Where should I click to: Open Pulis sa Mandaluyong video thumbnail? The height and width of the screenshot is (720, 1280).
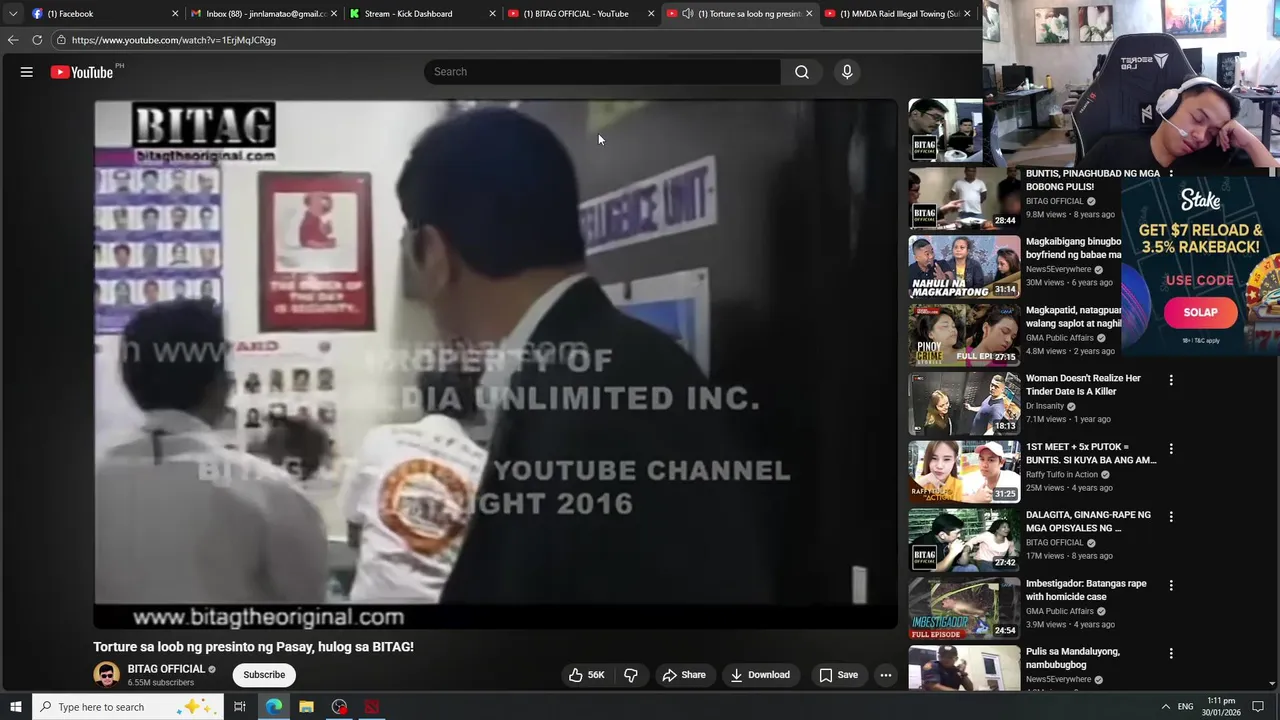pos(964,667)
